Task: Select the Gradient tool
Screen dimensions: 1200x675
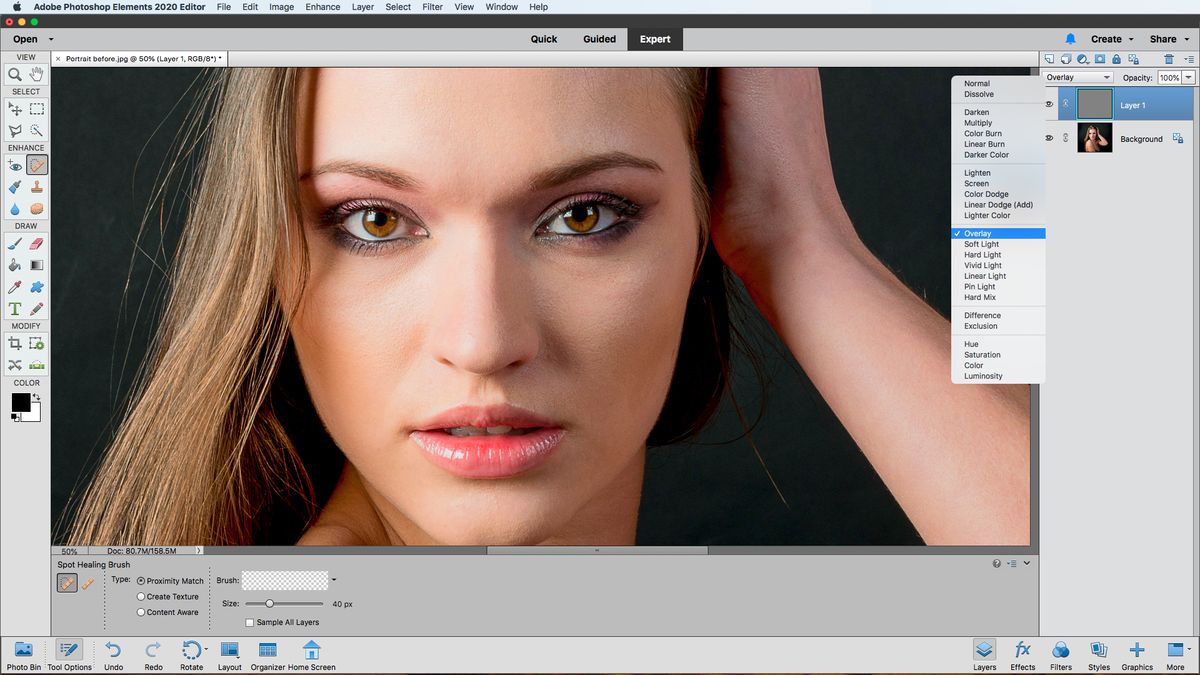Action: (37, 265)
